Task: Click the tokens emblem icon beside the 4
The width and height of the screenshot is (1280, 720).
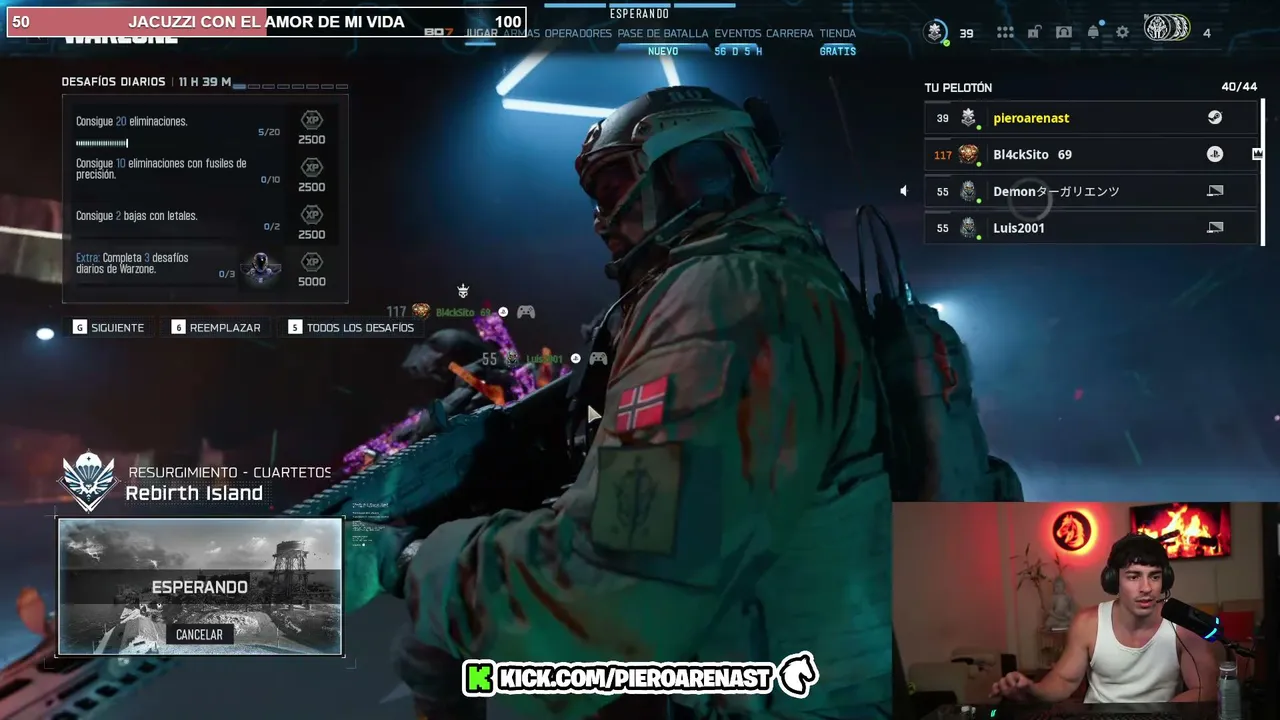Action: [1166, 29]
